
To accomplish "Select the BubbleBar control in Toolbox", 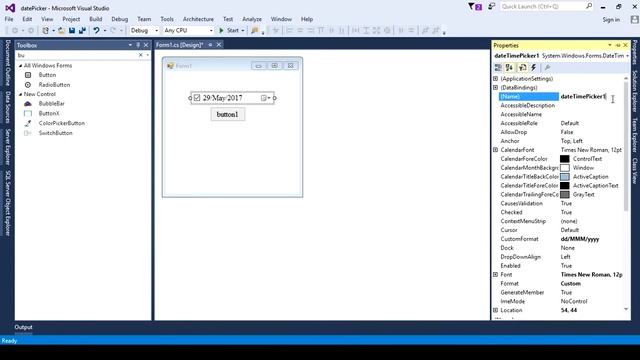I will tap(51, 104).
